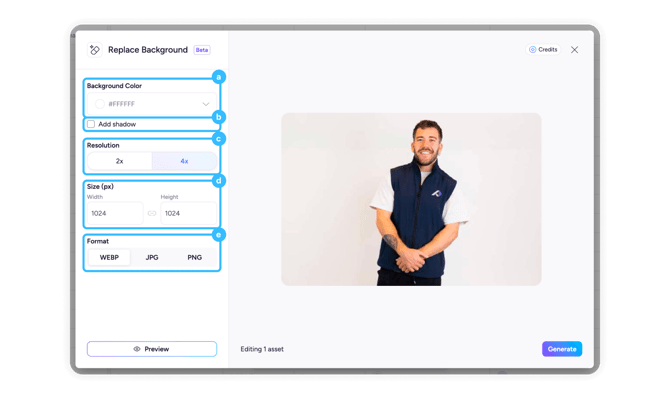Choose PNG format

(194, 258)
